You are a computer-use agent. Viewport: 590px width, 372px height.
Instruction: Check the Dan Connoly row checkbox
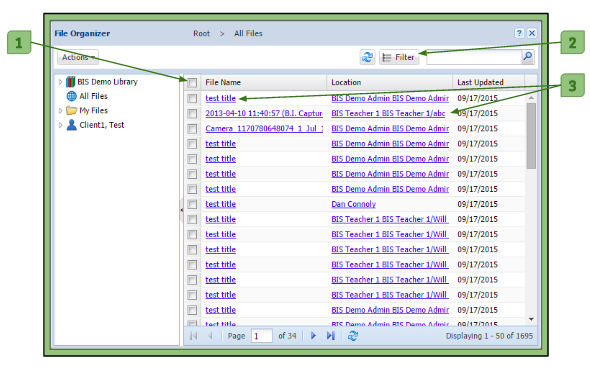click(x=192, y=204)
